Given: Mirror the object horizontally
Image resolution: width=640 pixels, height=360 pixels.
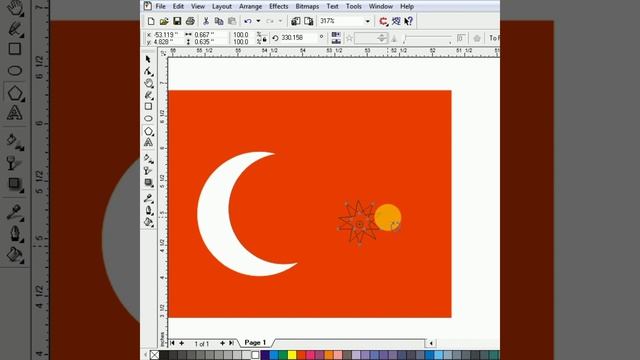Looking at the screenshot, I should [336, 35].
